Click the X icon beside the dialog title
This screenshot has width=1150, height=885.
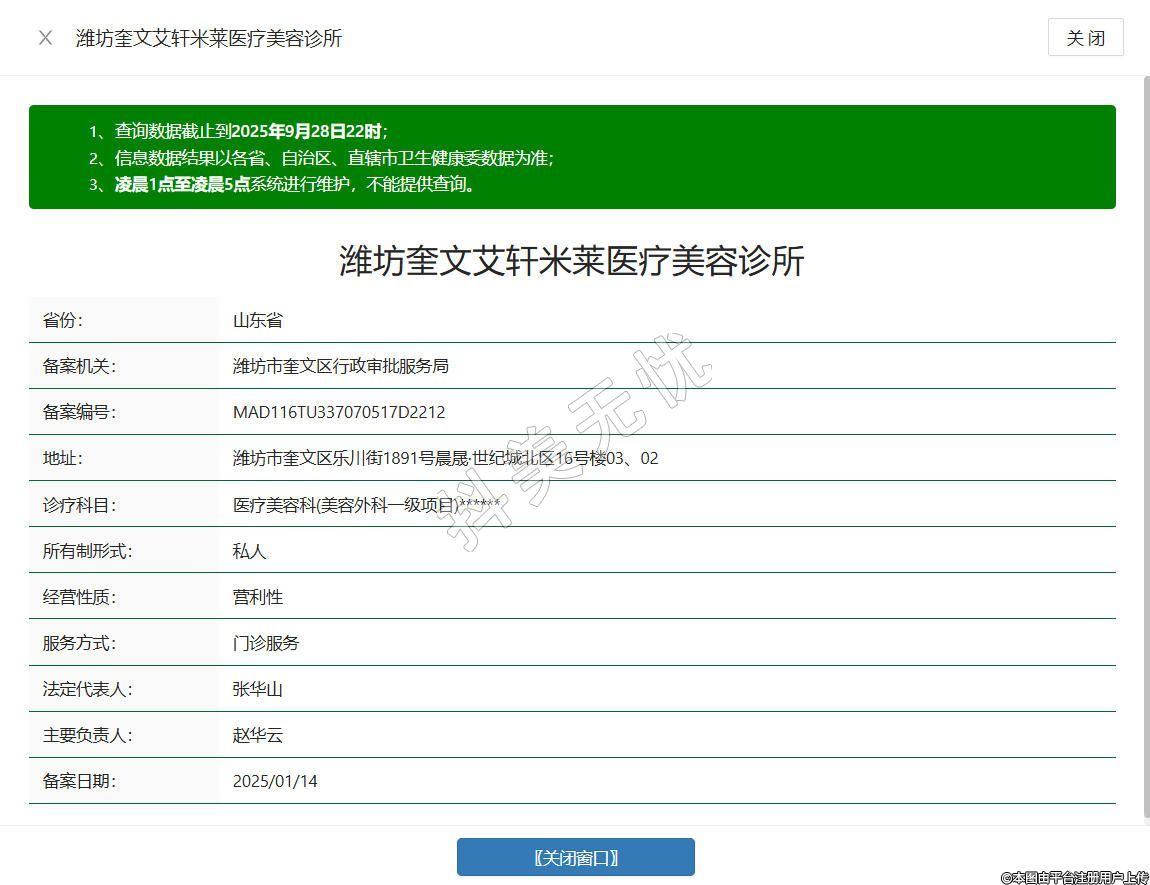(x=45, y=38)
